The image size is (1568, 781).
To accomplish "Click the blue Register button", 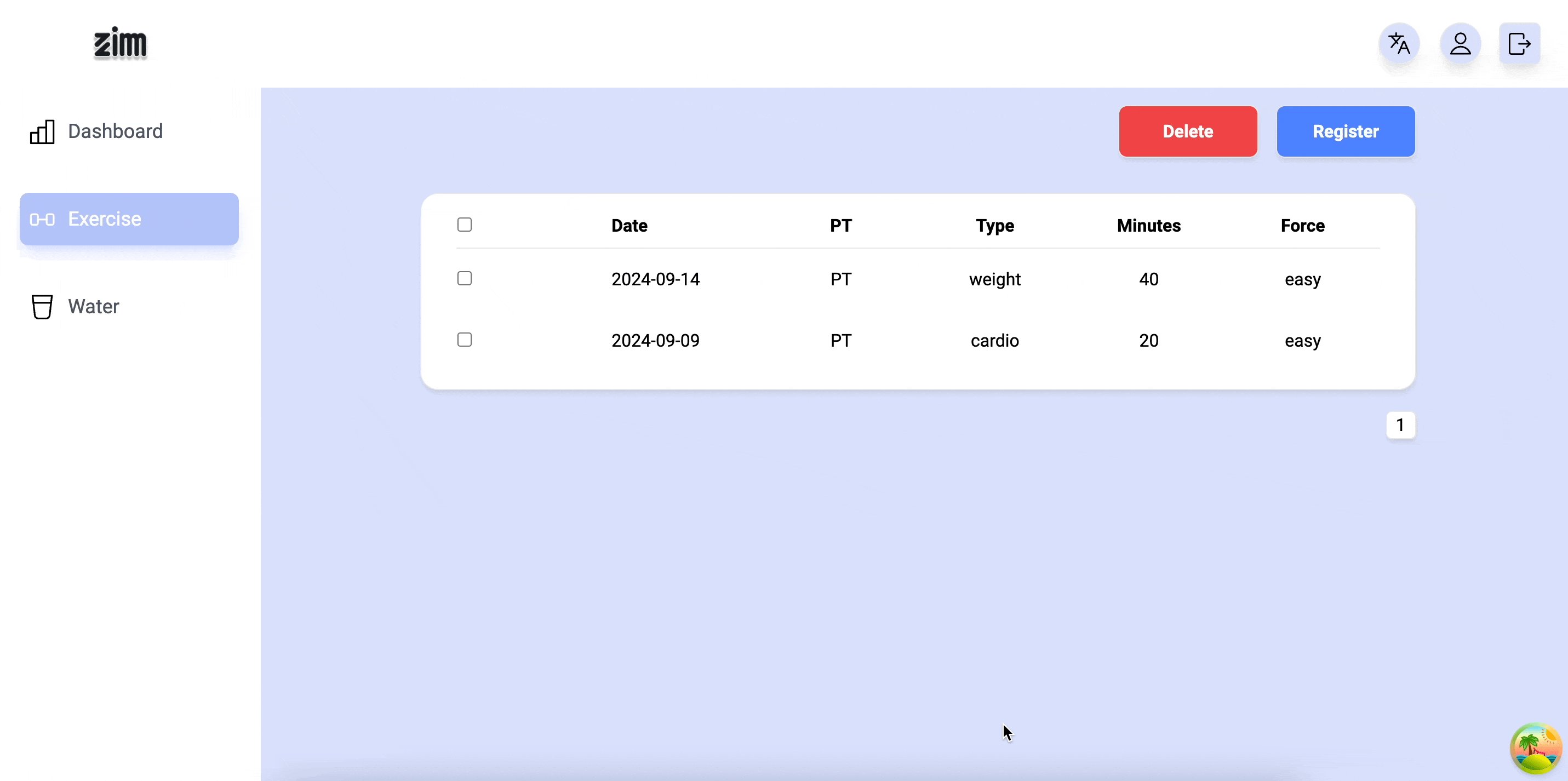I will [1346, 131].
